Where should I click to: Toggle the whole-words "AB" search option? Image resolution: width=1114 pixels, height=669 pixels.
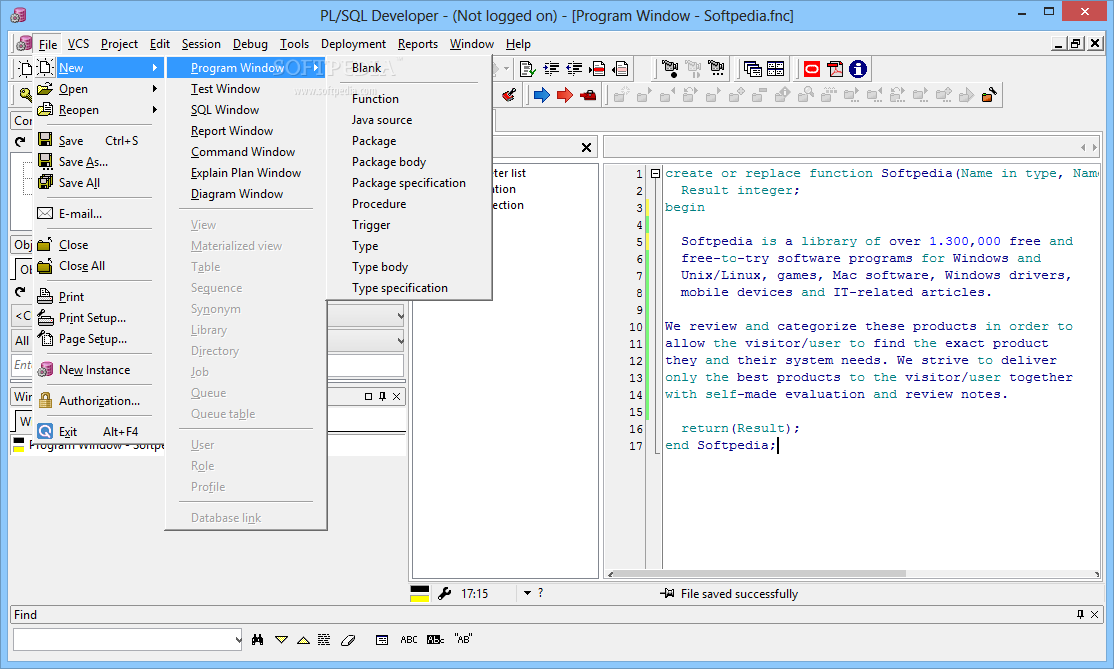tap(463, 639)
